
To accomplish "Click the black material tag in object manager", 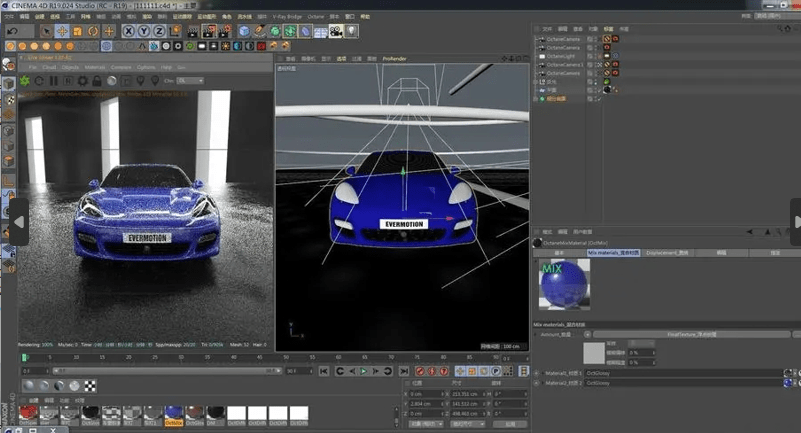I will coord(607,90).
